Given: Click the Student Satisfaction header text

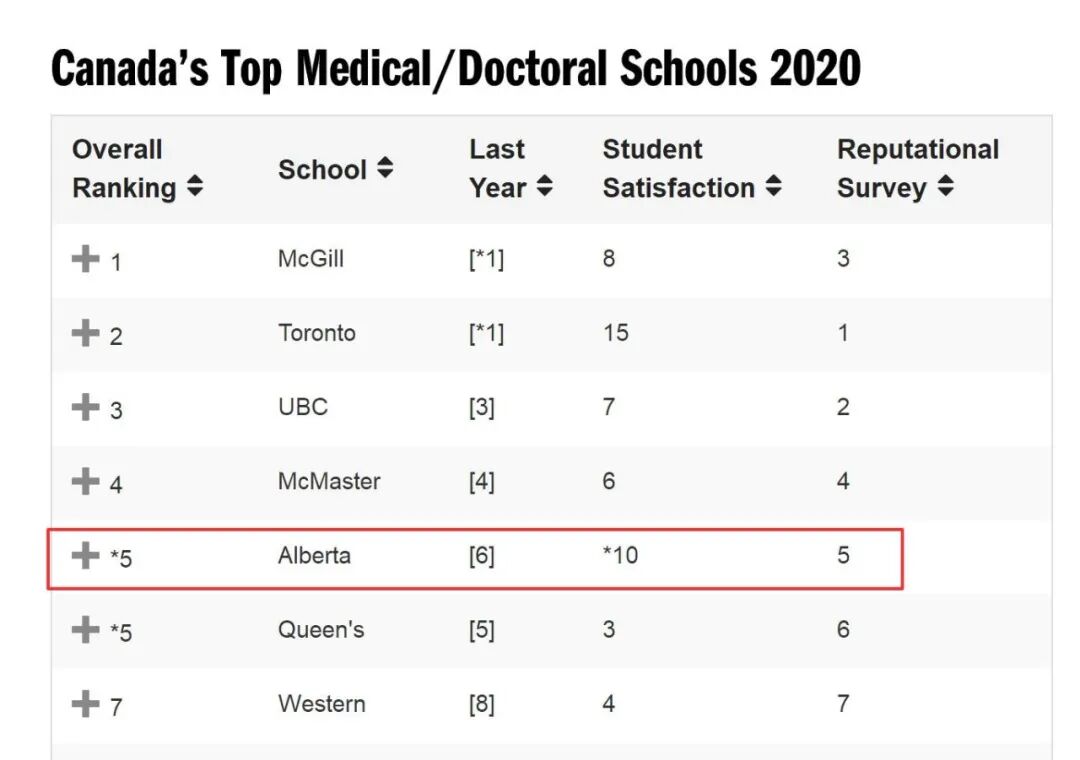Looking at the screenshot, I should (678, 168).
